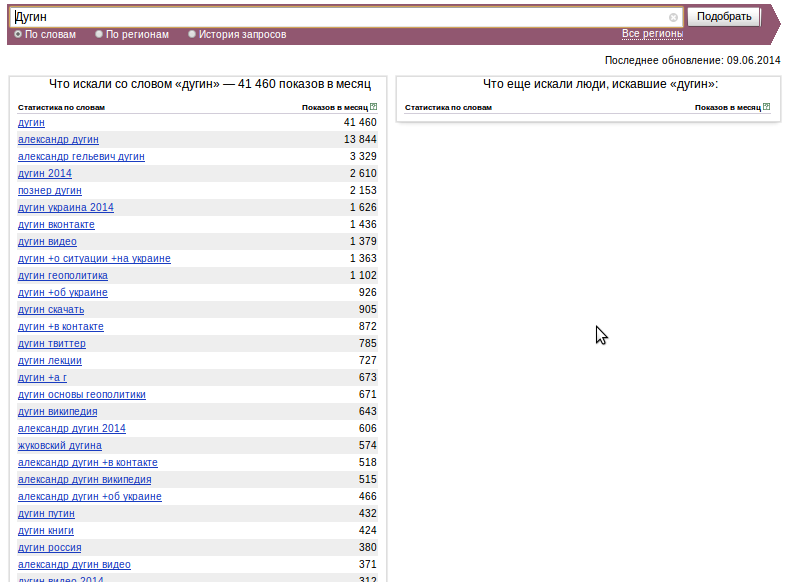Open the 'дугин книги' link
The height and width of the screenshot is (582, 795).
[x=46, y=530]
